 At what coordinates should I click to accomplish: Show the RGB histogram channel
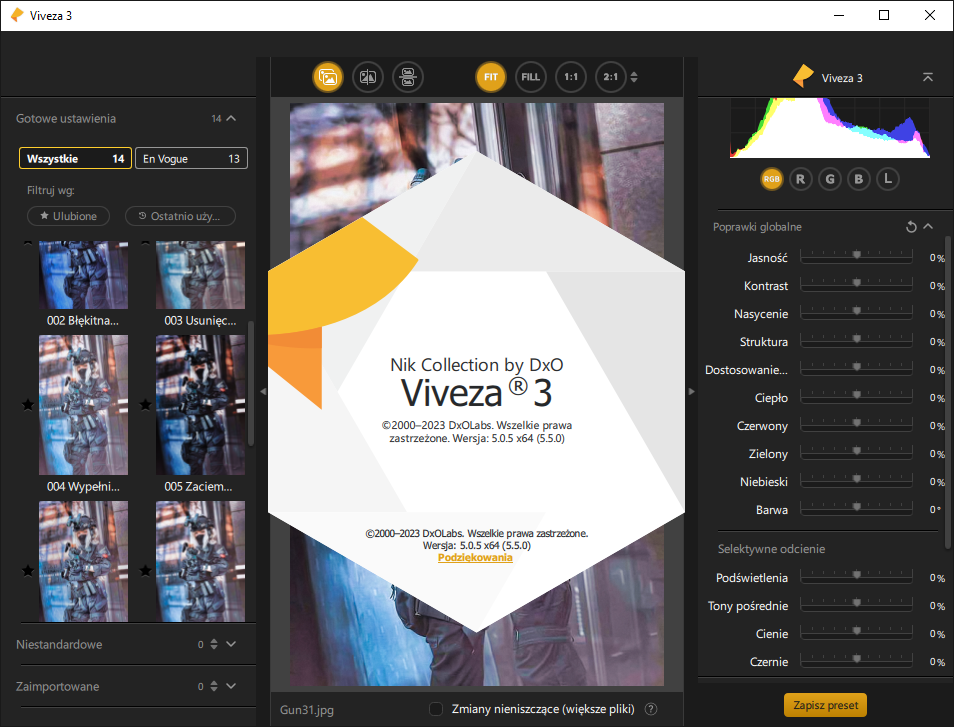tap(771, 179)
